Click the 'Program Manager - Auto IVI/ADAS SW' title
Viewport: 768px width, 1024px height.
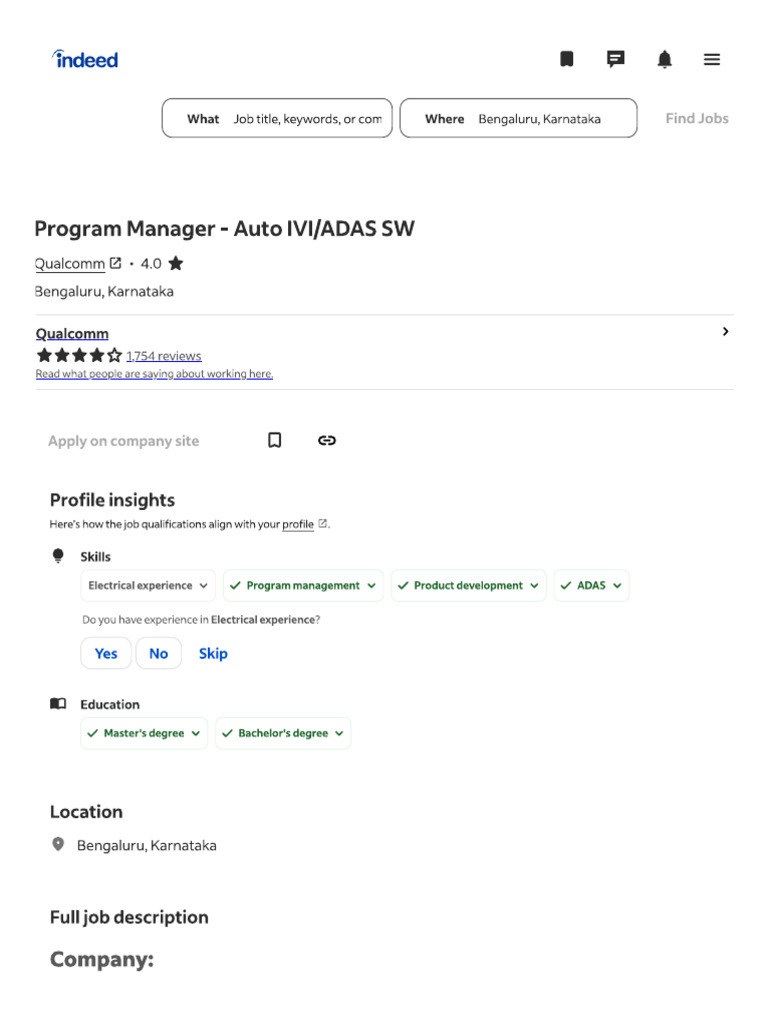[x=225, y=229]
